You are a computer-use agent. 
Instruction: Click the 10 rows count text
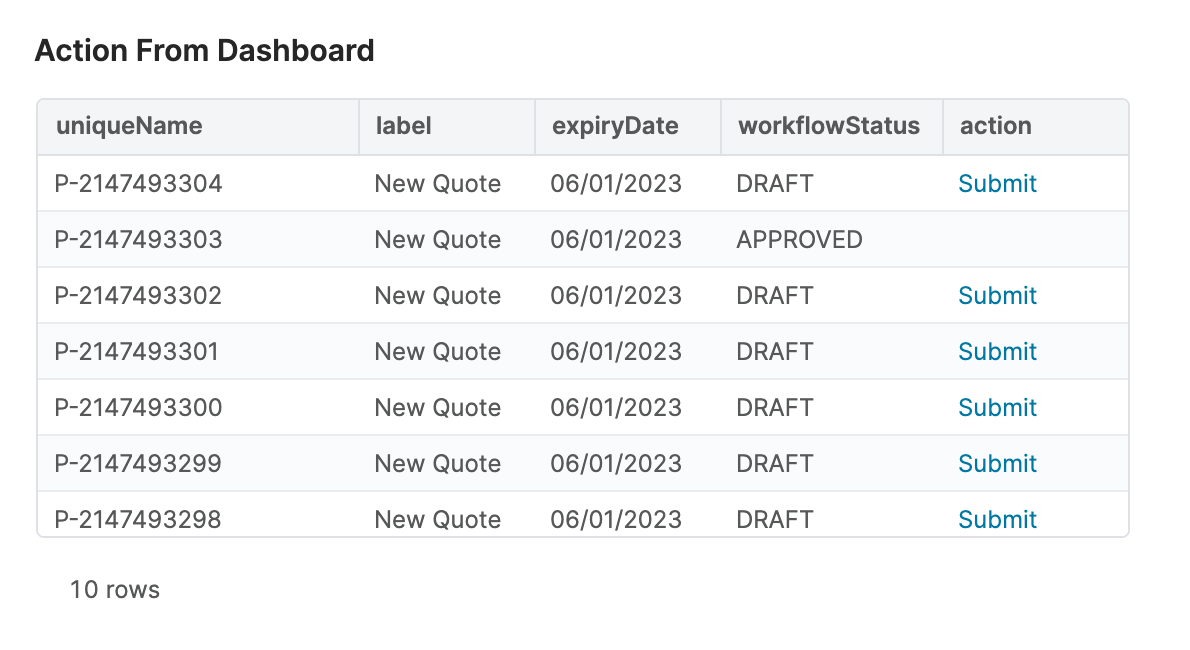(x=115, y=590)
